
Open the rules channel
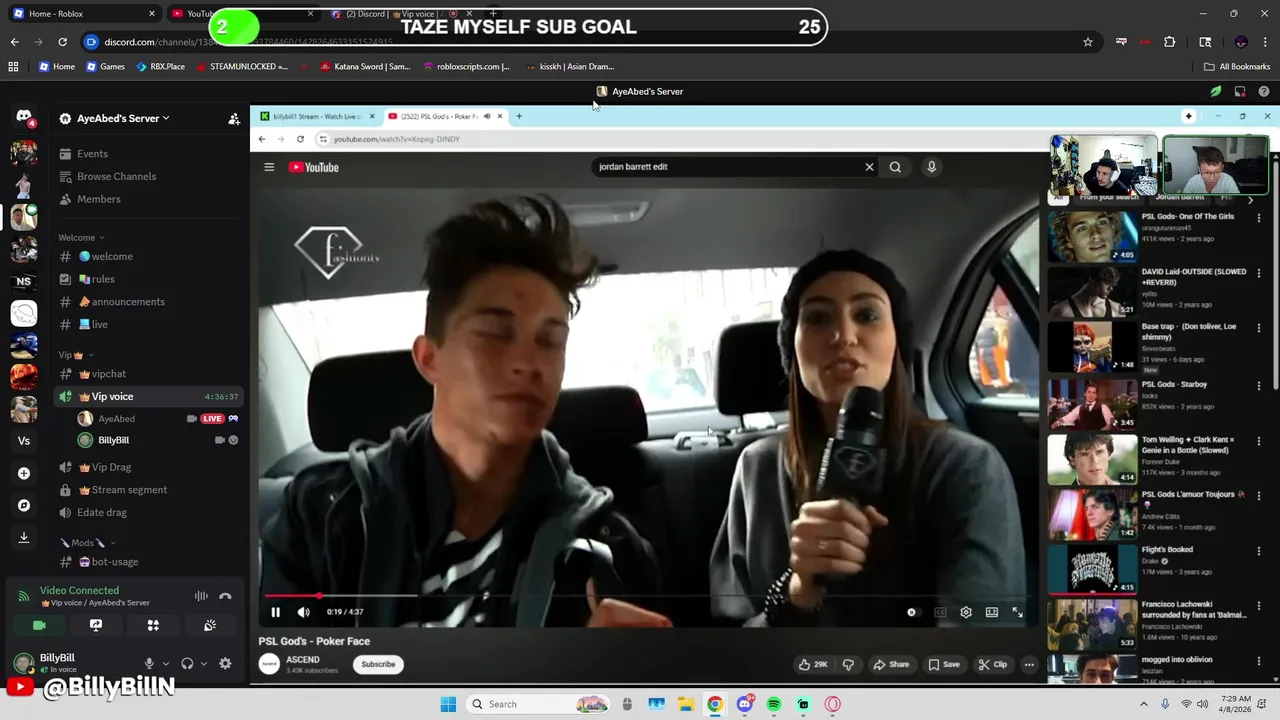pos(150,279)
